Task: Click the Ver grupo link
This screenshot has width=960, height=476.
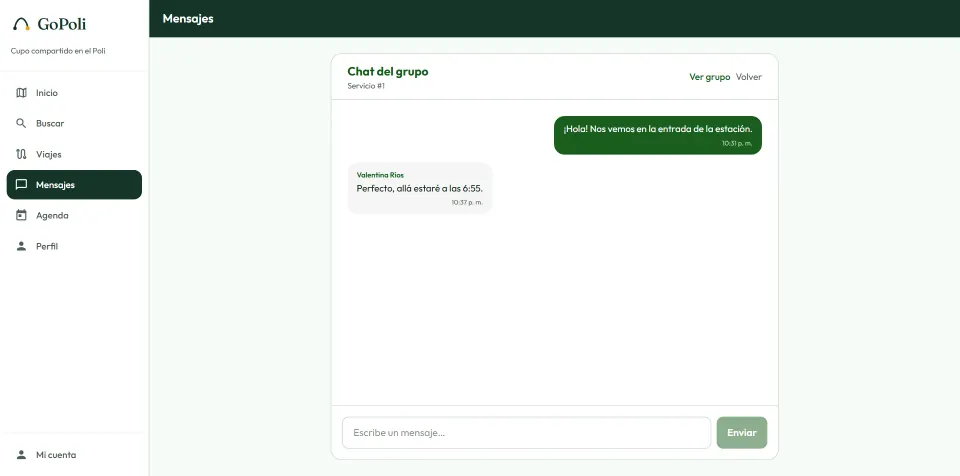Action: [710, 77]
